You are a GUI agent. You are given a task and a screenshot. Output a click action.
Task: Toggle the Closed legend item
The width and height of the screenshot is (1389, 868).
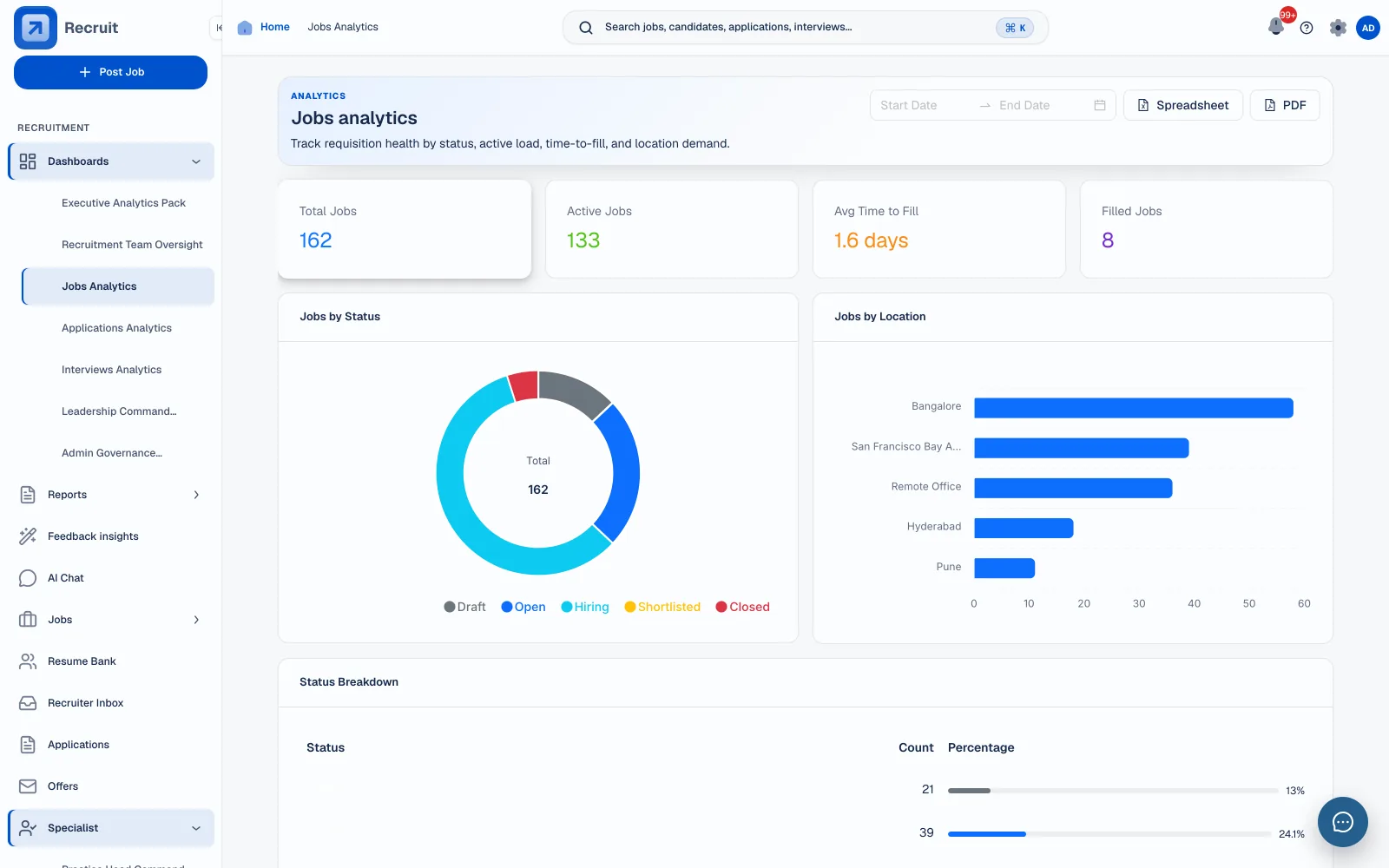click(742, 607)
